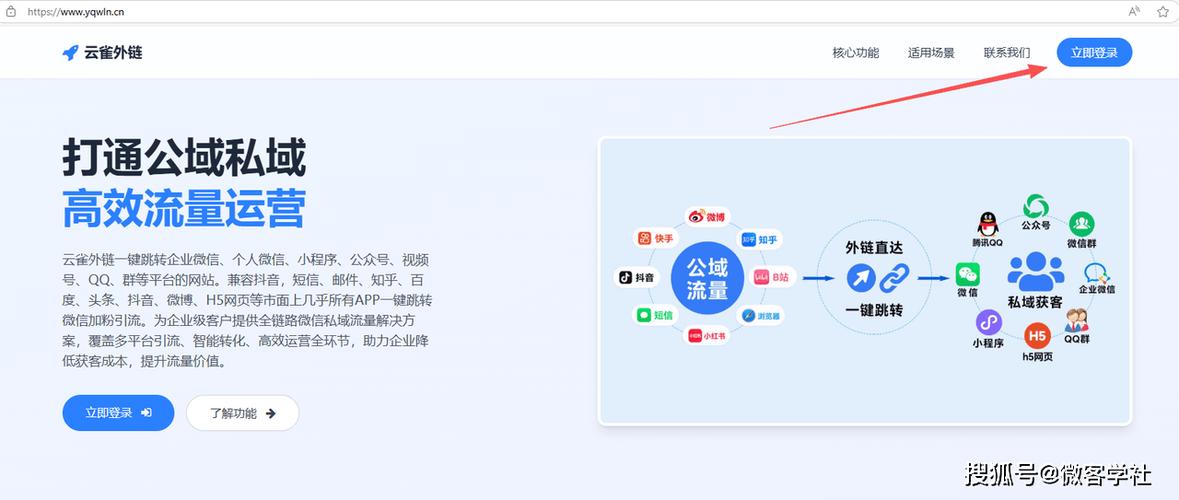Click the lock icon beside the URL
This screenshot has width=1179, height=500.
pos(11,11)
